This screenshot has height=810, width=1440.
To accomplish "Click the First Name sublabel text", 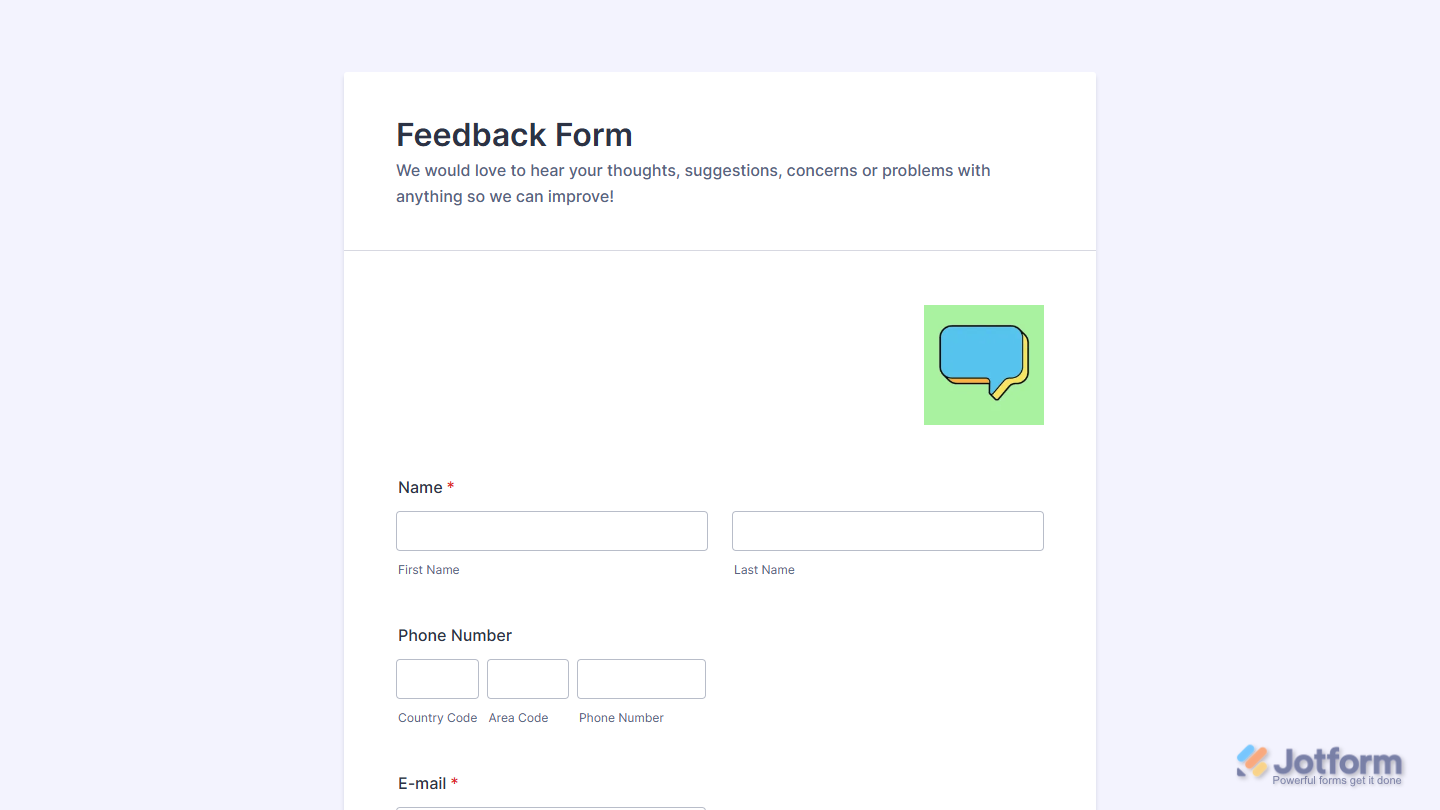I will tap(428, 569).
